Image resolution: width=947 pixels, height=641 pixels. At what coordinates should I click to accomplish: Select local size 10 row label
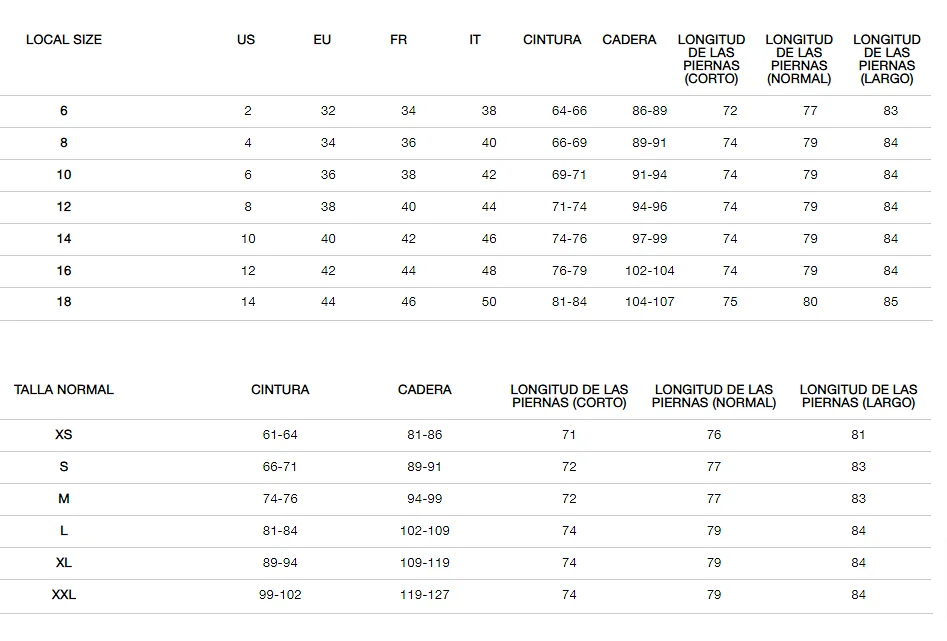tap(63, 175)
